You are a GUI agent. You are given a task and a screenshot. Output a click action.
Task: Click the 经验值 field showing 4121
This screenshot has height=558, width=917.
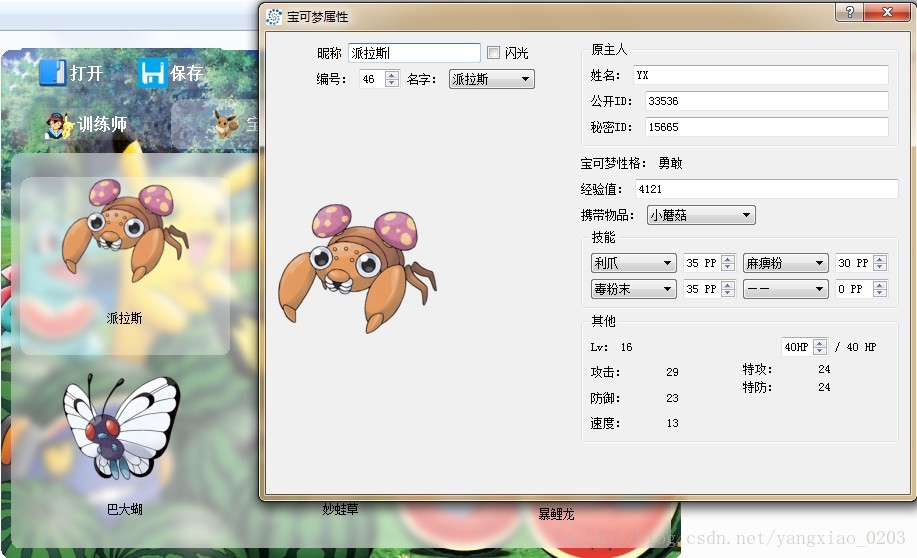pos(767,189)
